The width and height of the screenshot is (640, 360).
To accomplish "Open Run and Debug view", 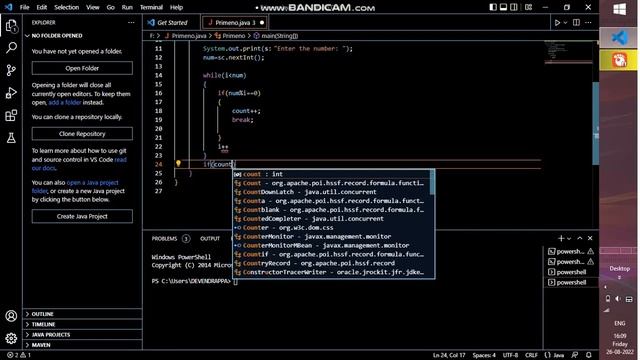I will click(x=11, y=93).
